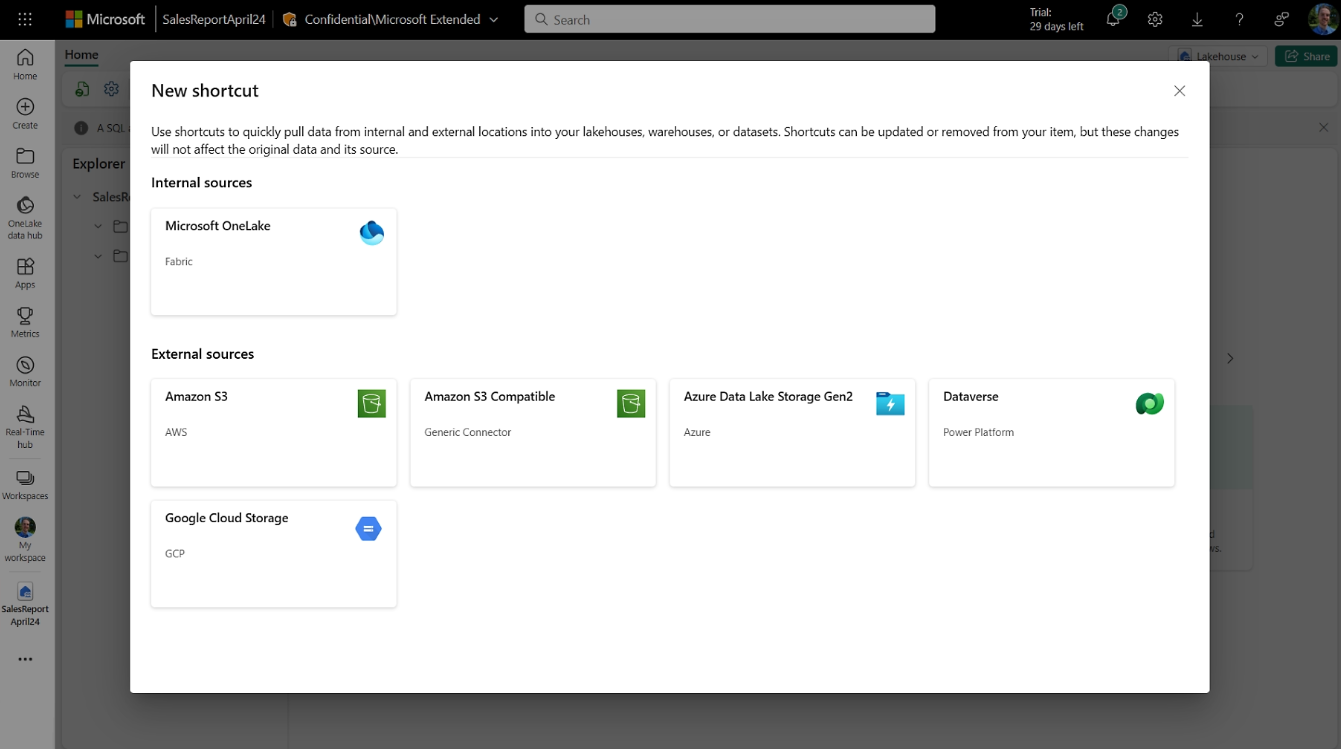
Task: Open the app launcher waffle menu
Action: click(25, 20)
